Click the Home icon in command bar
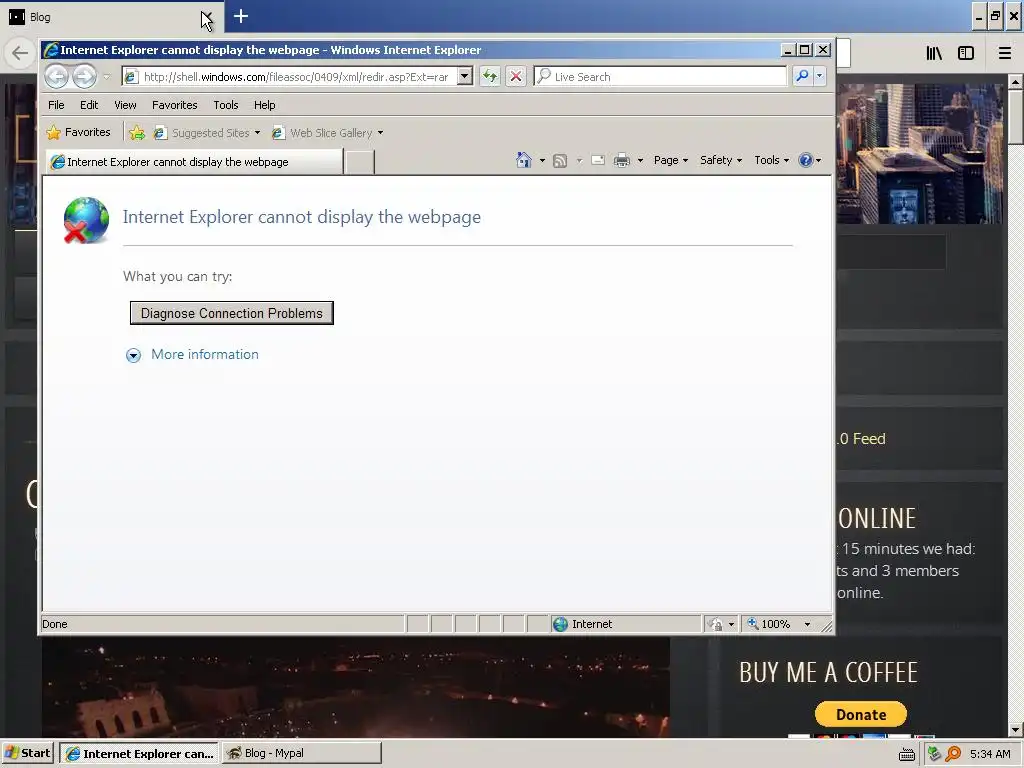The height and width of the screenshot is (768, 1024). point(524,160)
